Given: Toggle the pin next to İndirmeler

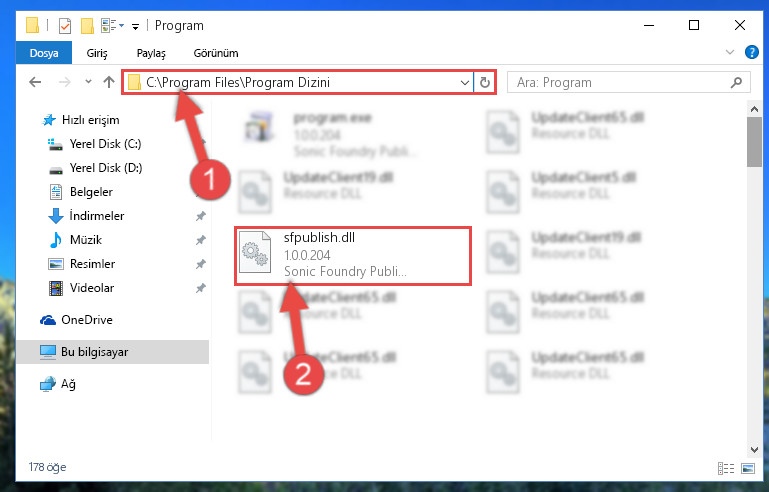Looking at the screenshot, I should pos(201,216).
